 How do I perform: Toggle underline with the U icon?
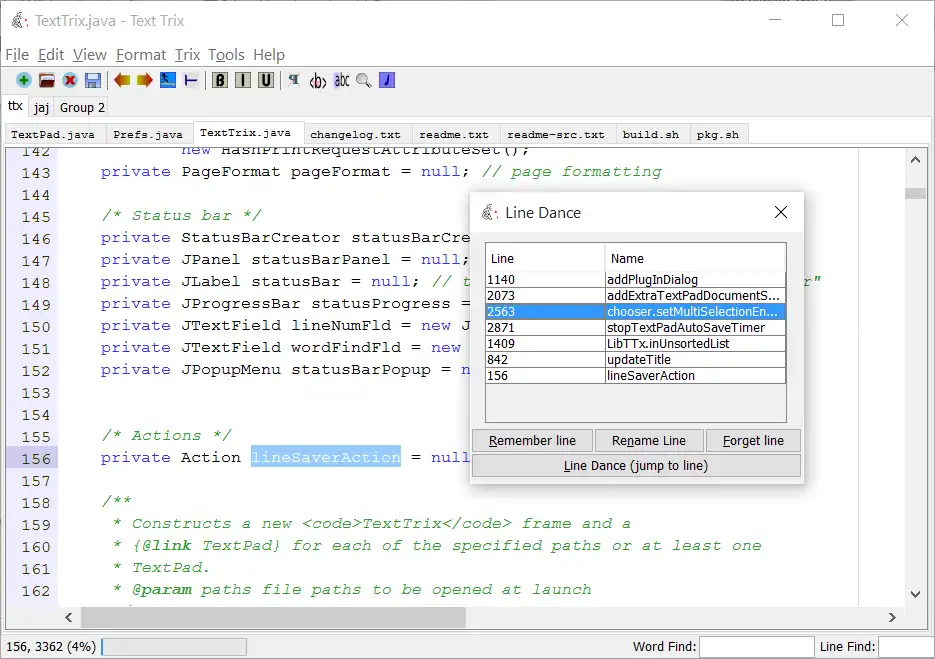265,80
